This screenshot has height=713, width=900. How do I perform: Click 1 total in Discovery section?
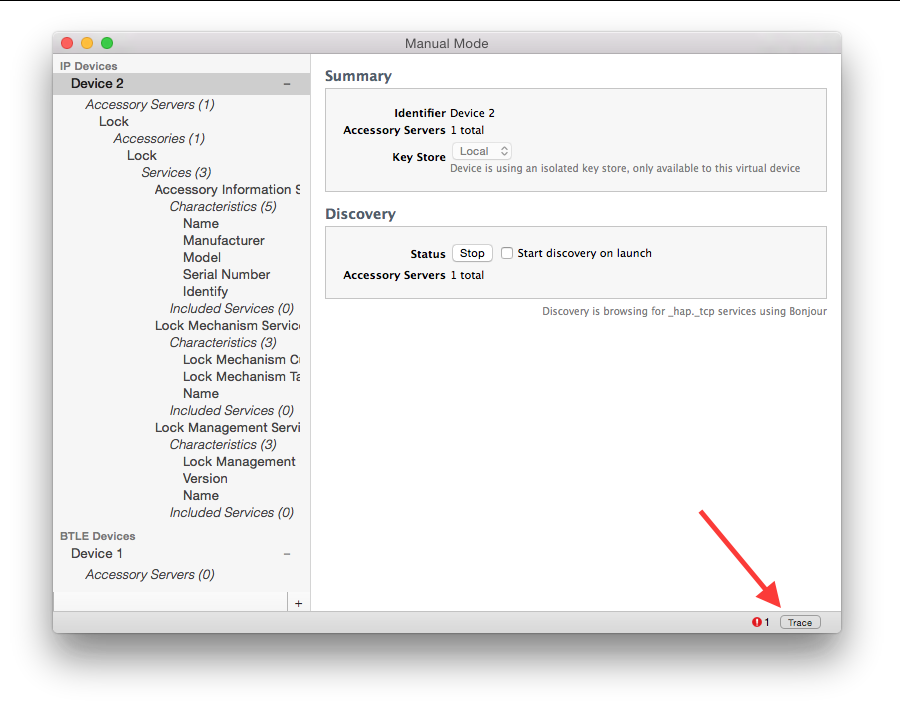[467, 276]
